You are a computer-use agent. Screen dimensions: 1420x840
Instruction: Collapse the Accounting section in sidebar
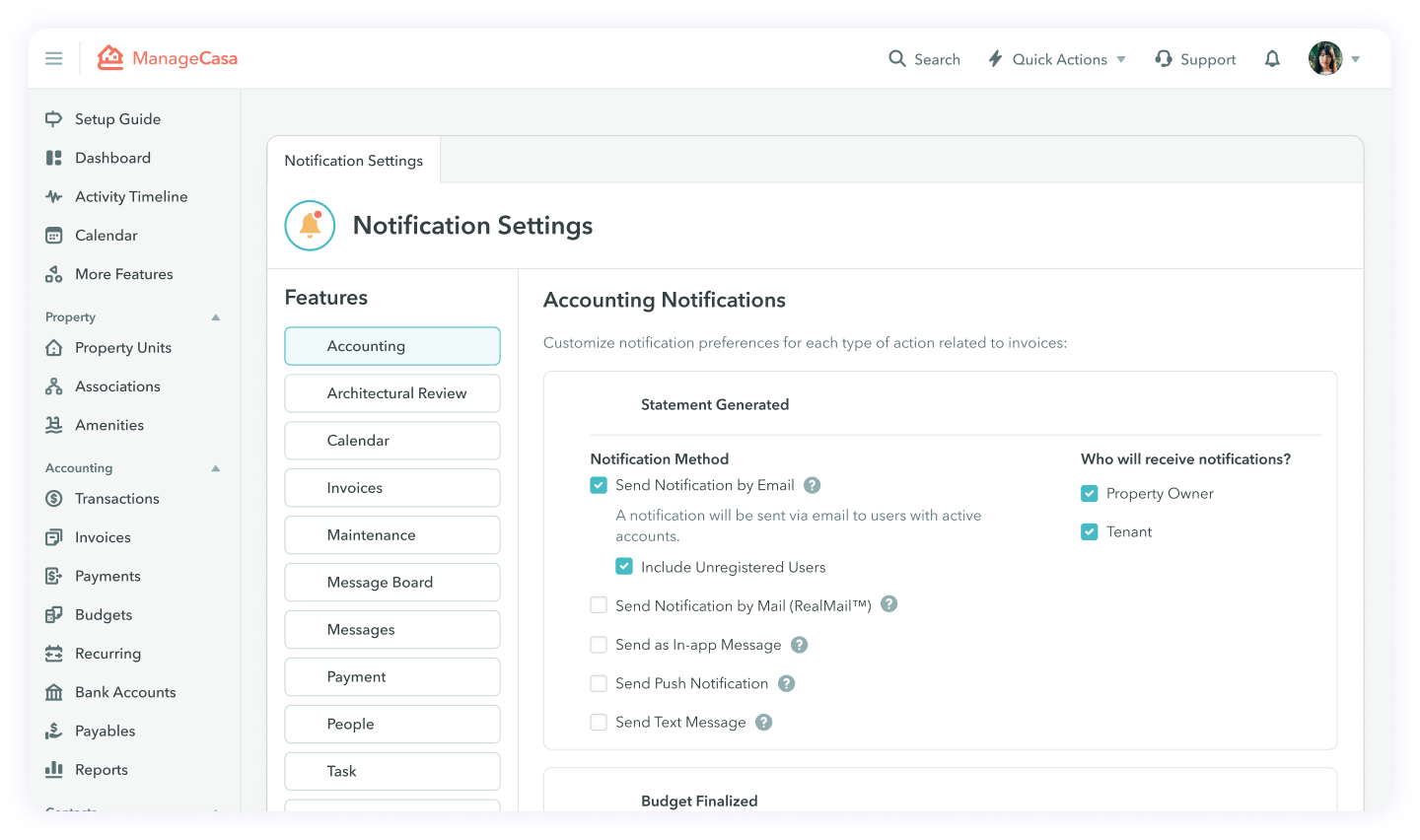(x=215, y=467)
